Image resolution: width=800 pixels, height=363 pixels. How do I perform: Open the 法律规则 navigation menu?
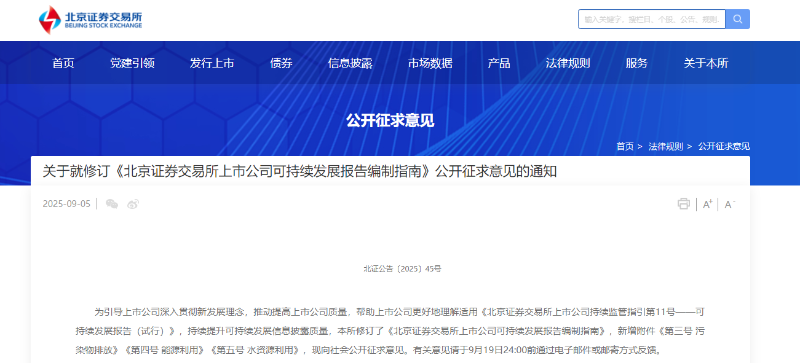point(568,63)
